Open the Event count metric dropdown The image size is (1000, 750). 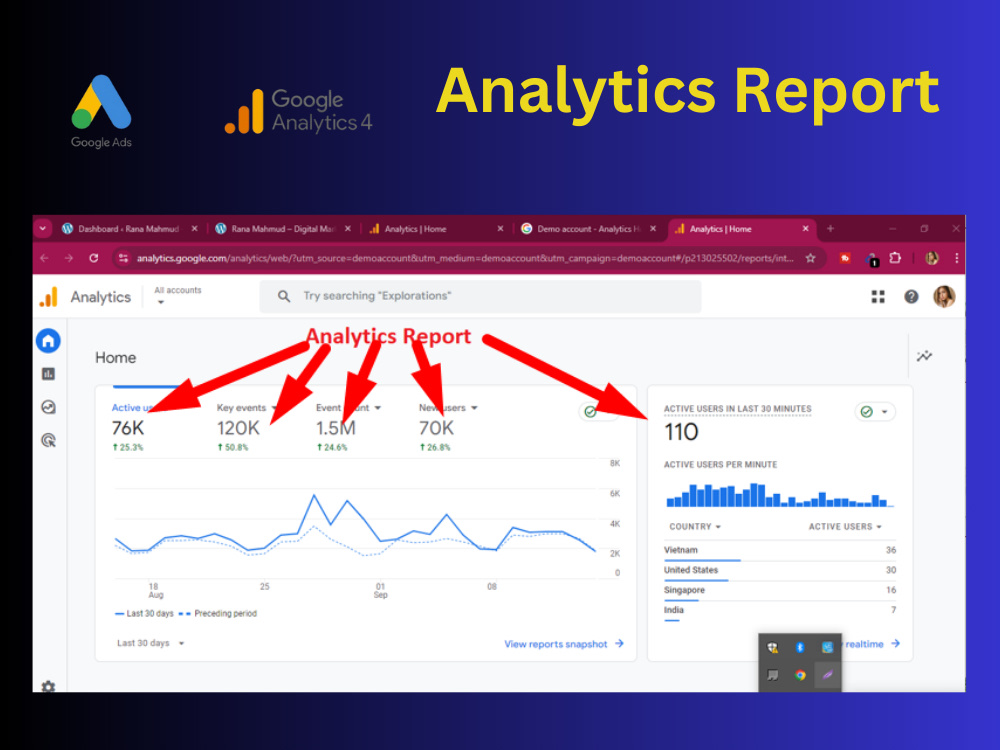[x=378, y=408]
